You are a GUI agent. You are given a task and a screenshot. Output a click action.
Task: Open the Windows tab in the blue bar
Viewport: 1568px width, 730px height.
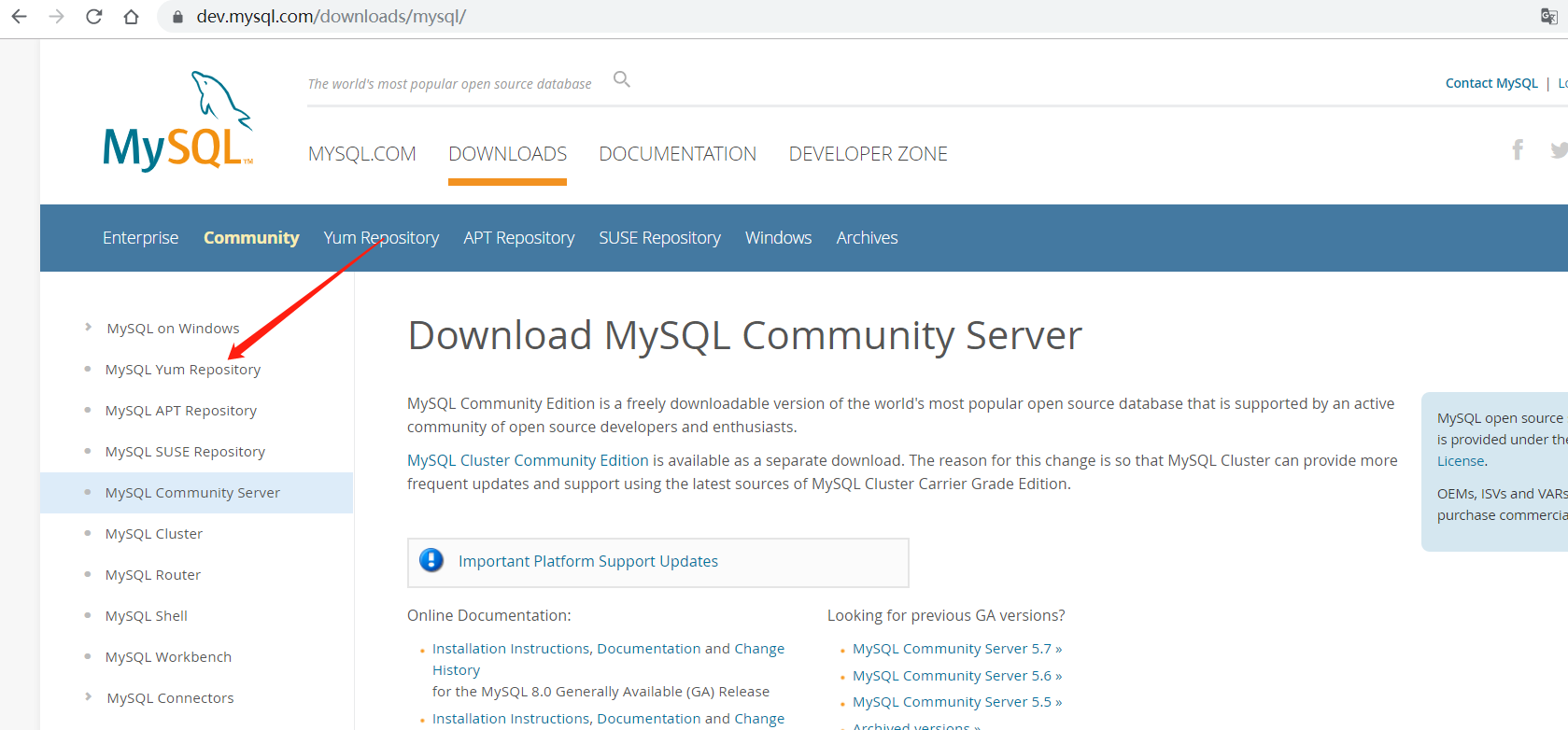coord(778,238)
